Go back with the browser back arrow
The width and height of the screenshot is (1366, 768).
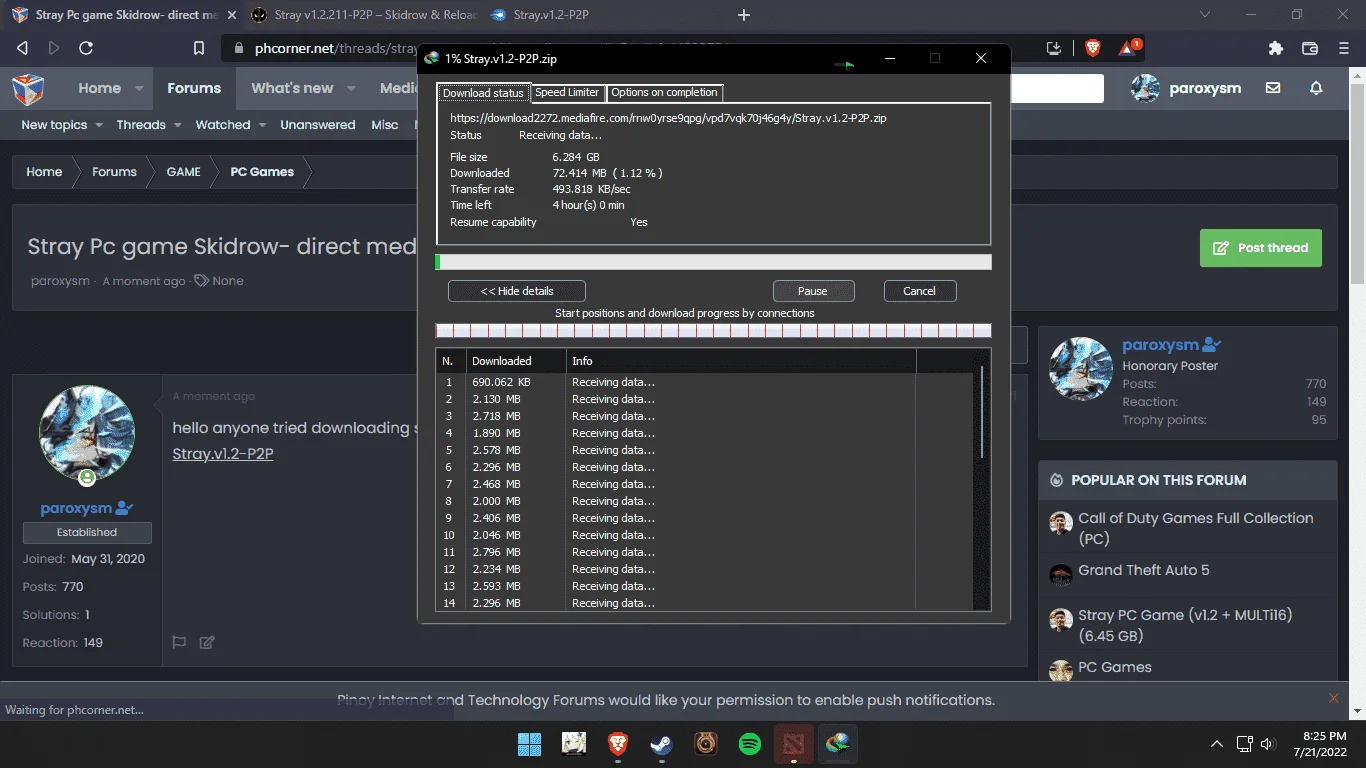(x=22, y=48)
